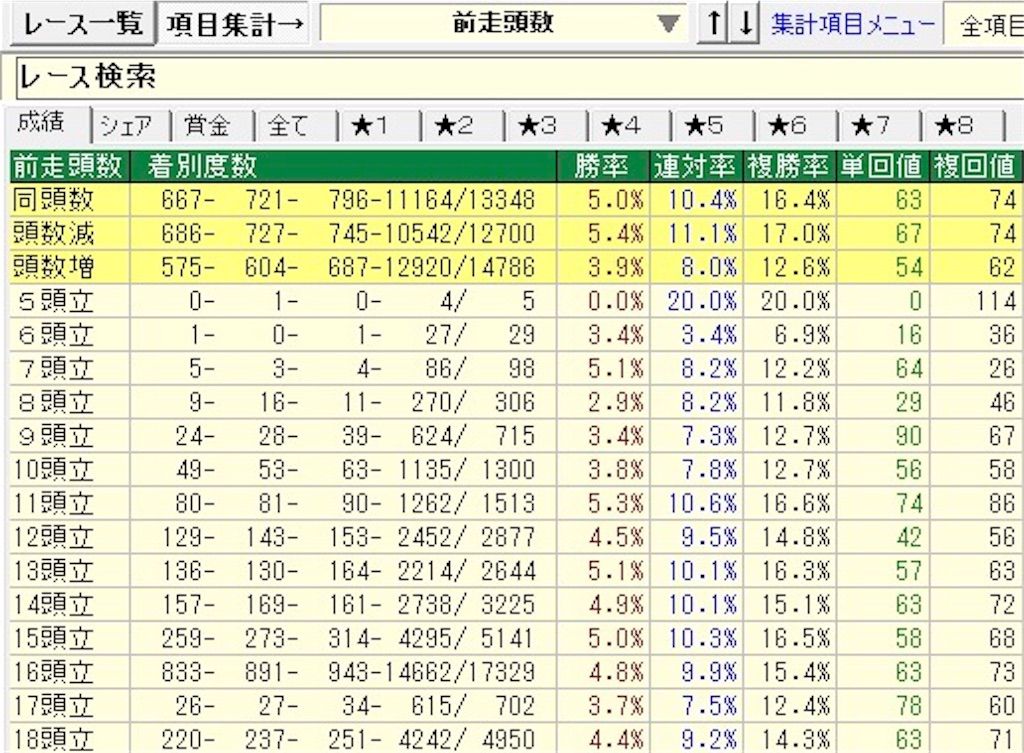Viewport: 1024px width, 753px height.
Task: Click 複勝率 6.9% in the 6頭立 row
Action: [803, 335]
